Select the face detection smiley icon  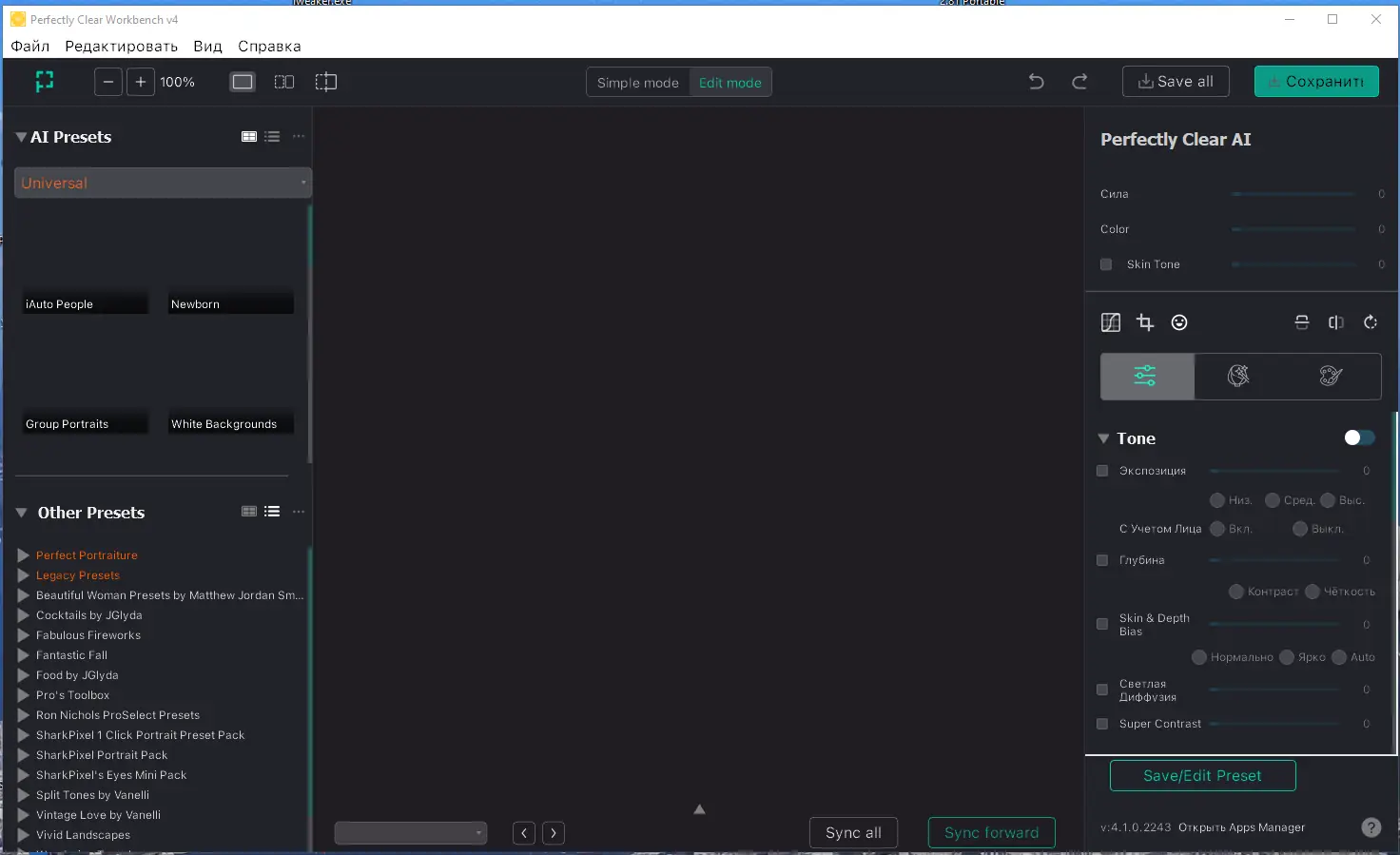[x=1179, y=322]
